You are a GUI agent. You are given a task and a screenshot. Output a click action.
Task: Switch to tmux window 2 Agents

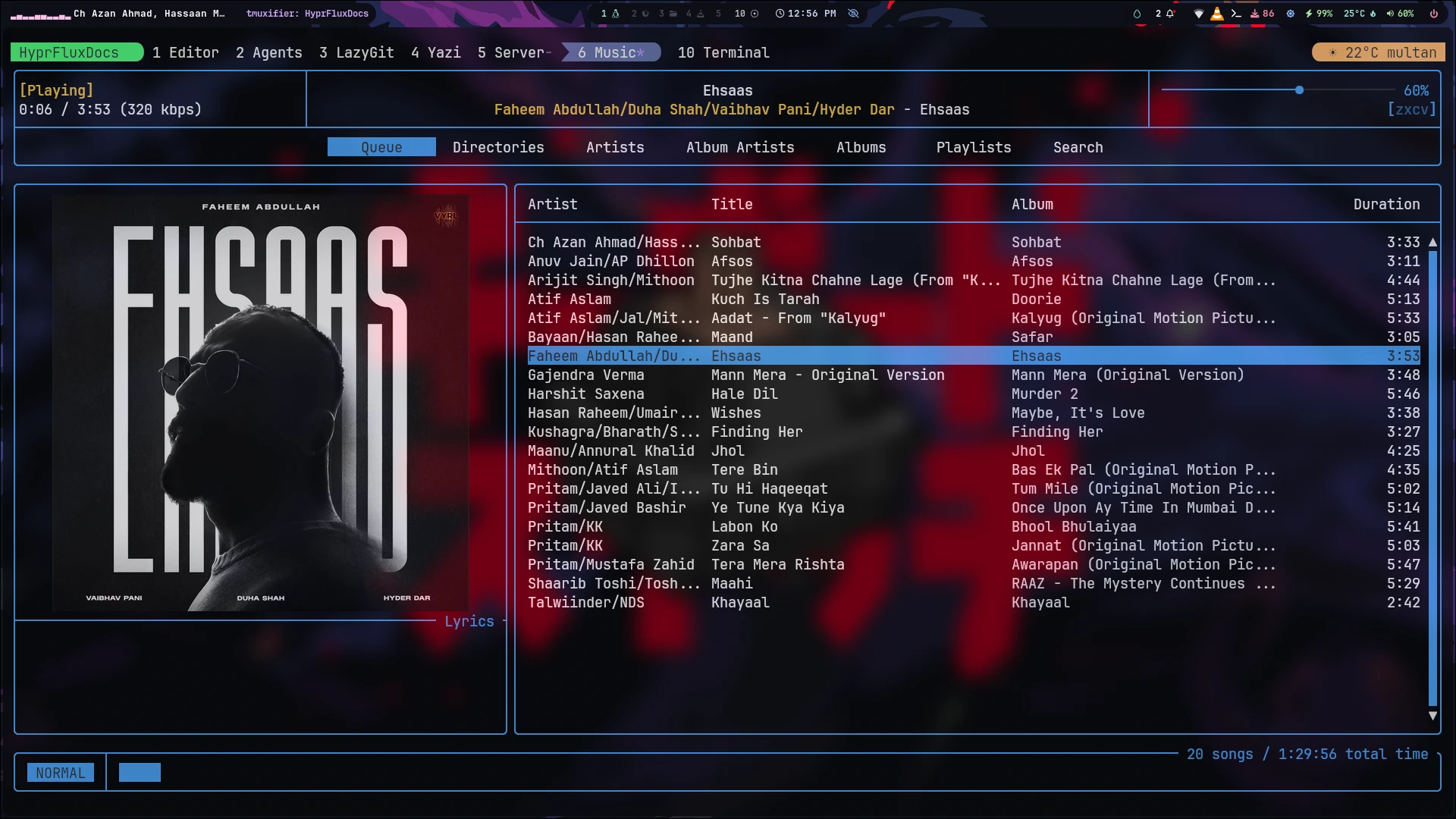(269, 52)
